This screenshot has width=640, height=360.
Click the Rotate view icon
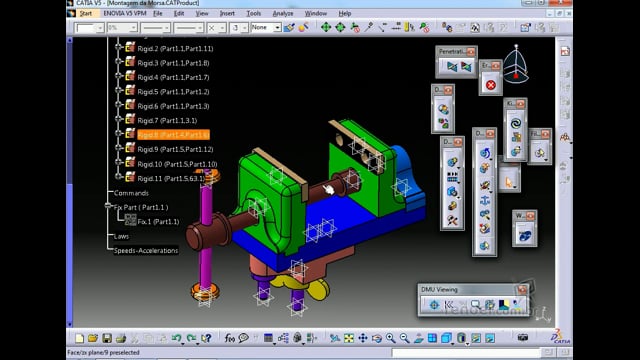376,338
